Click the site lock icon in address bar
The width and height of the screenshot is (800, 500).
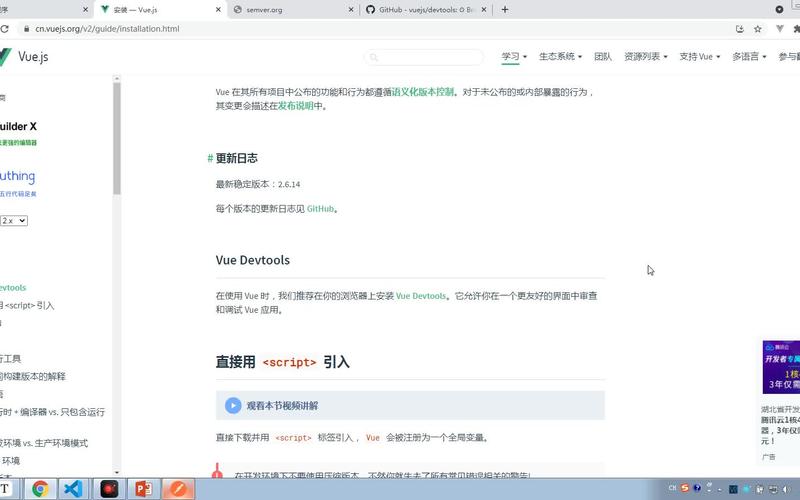27,29
